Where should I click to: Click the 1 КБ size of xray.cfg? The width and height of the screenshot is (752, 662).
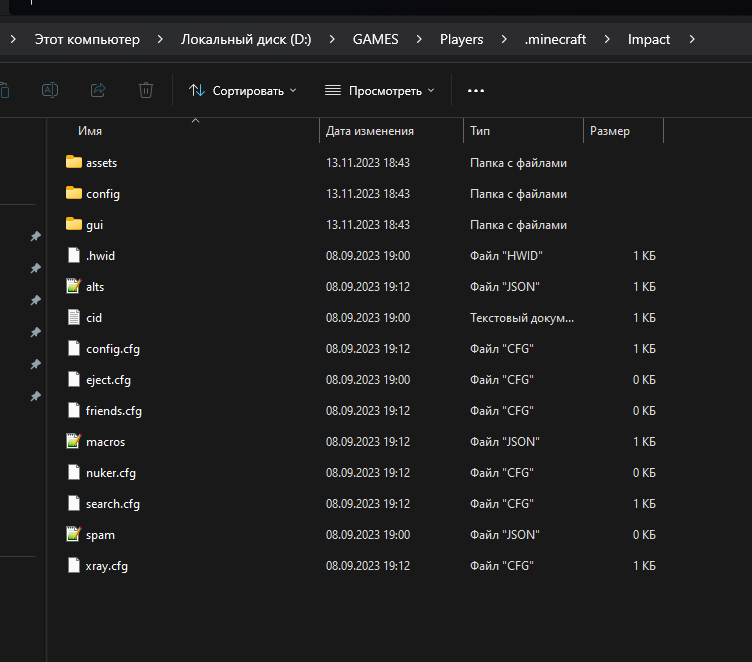coord(644,566)
